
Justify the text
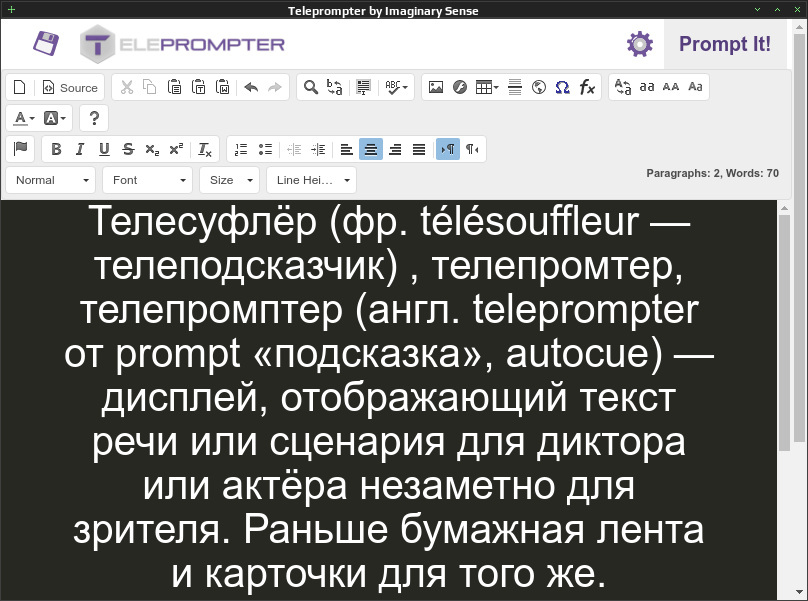419,149
